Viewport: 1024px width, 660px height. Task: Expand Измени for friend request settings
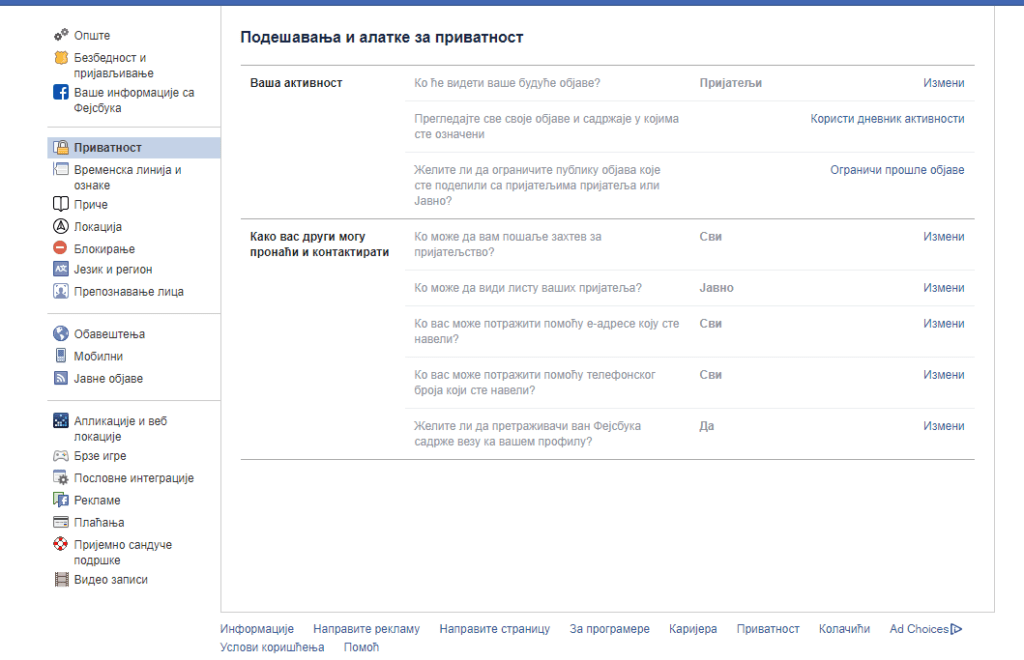tap(946, 238)
